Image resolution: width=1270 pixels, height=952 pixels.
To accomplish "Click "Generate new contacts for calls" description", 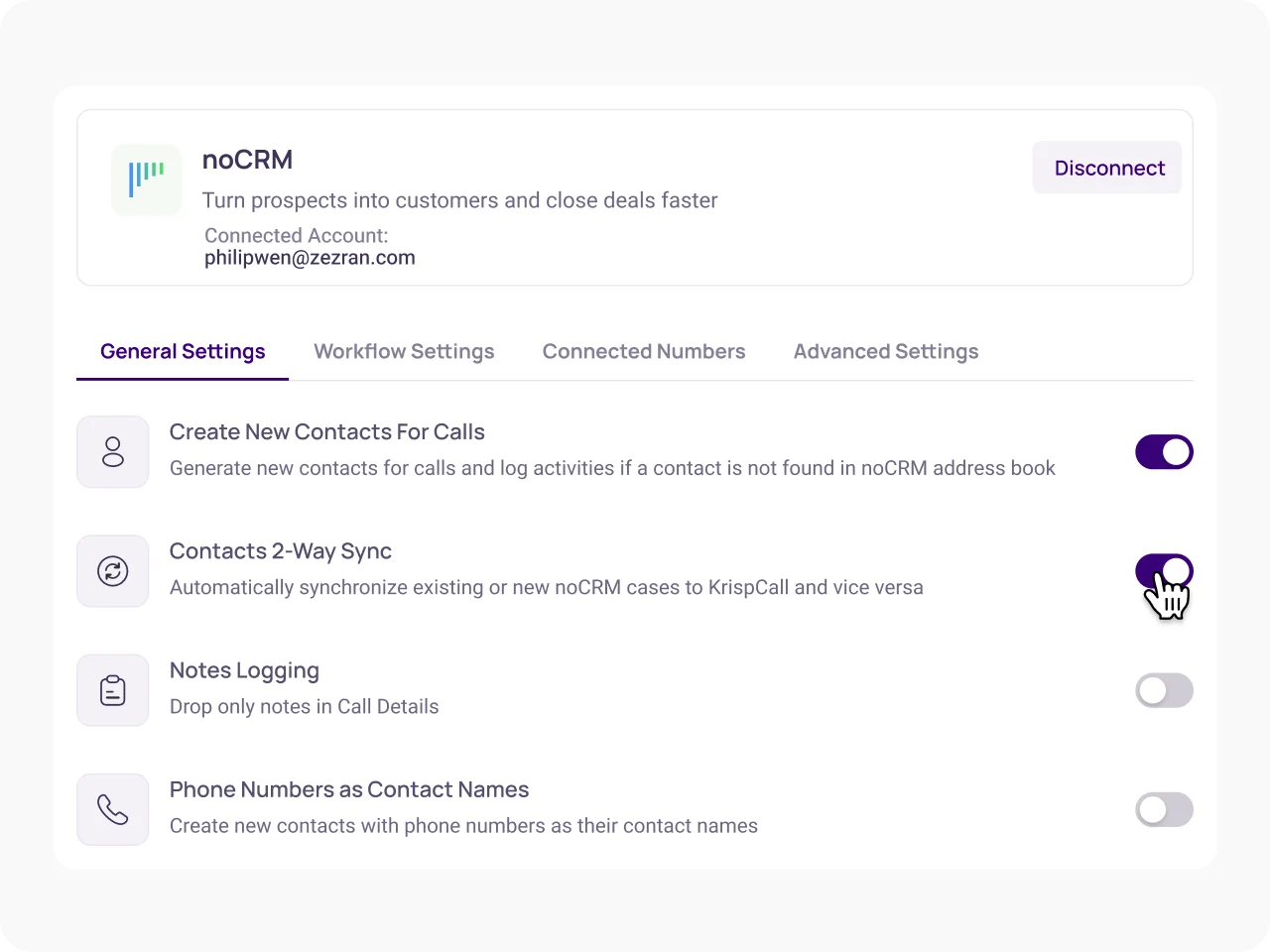I will pos(612,468).
